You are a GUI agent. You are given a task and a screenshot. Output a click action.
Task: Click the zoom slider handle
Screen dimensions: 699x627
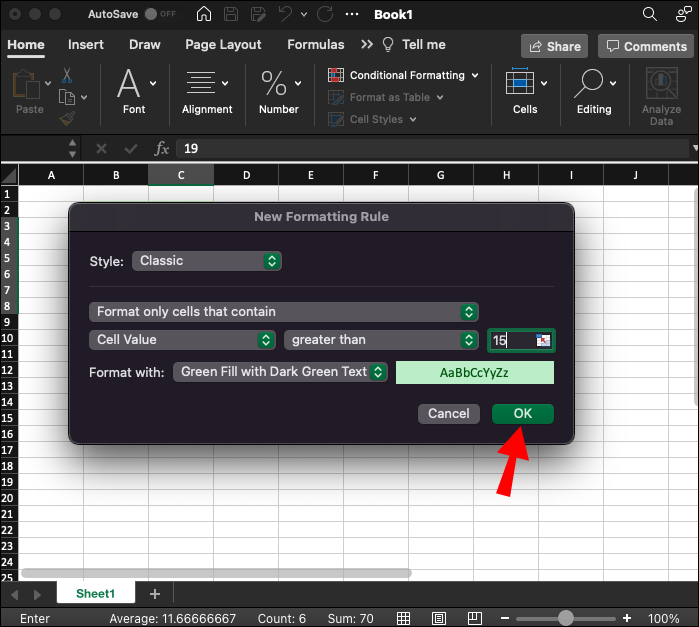pos(566,618)
